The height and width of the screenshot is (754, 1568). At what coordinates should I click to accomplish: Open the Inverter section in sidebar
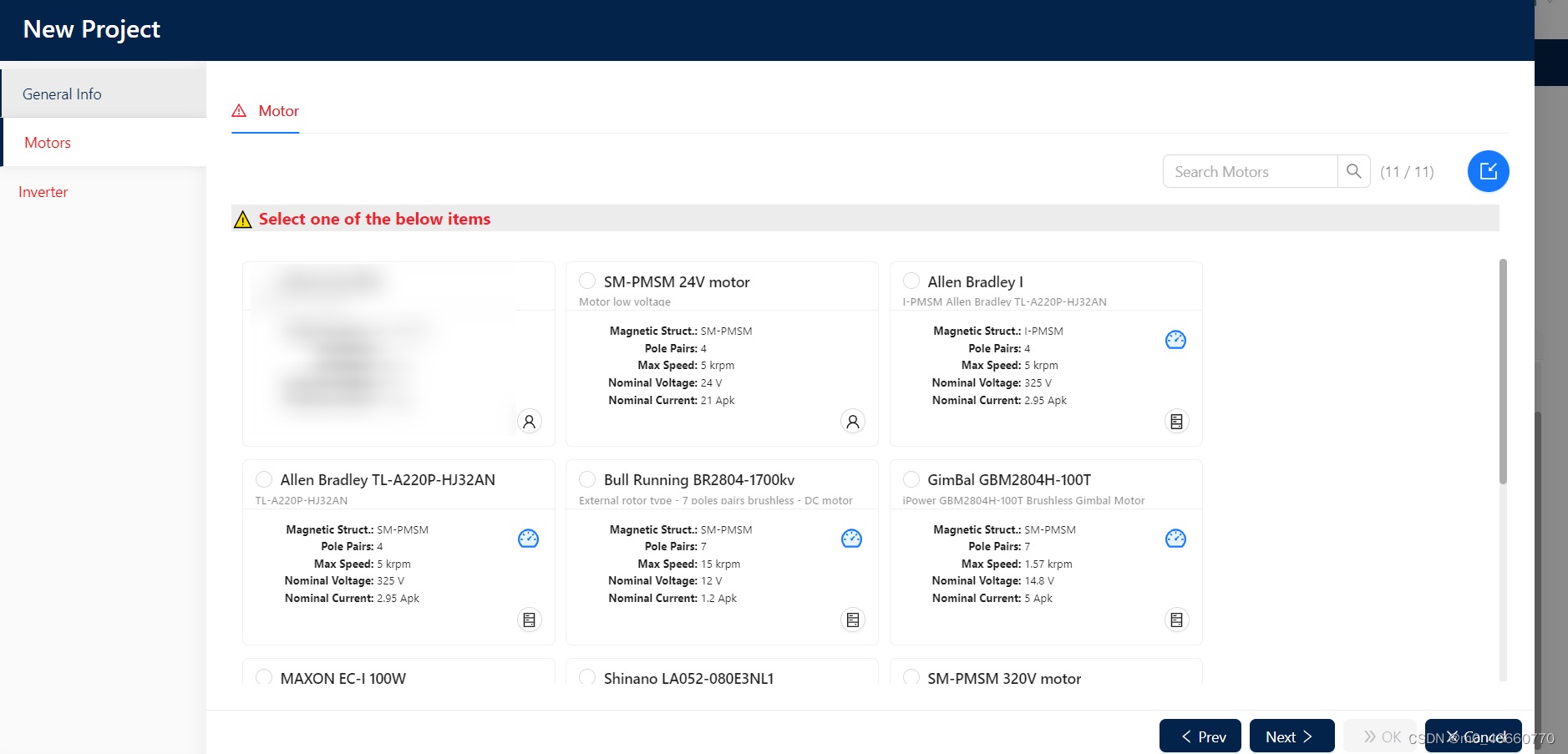104,192
